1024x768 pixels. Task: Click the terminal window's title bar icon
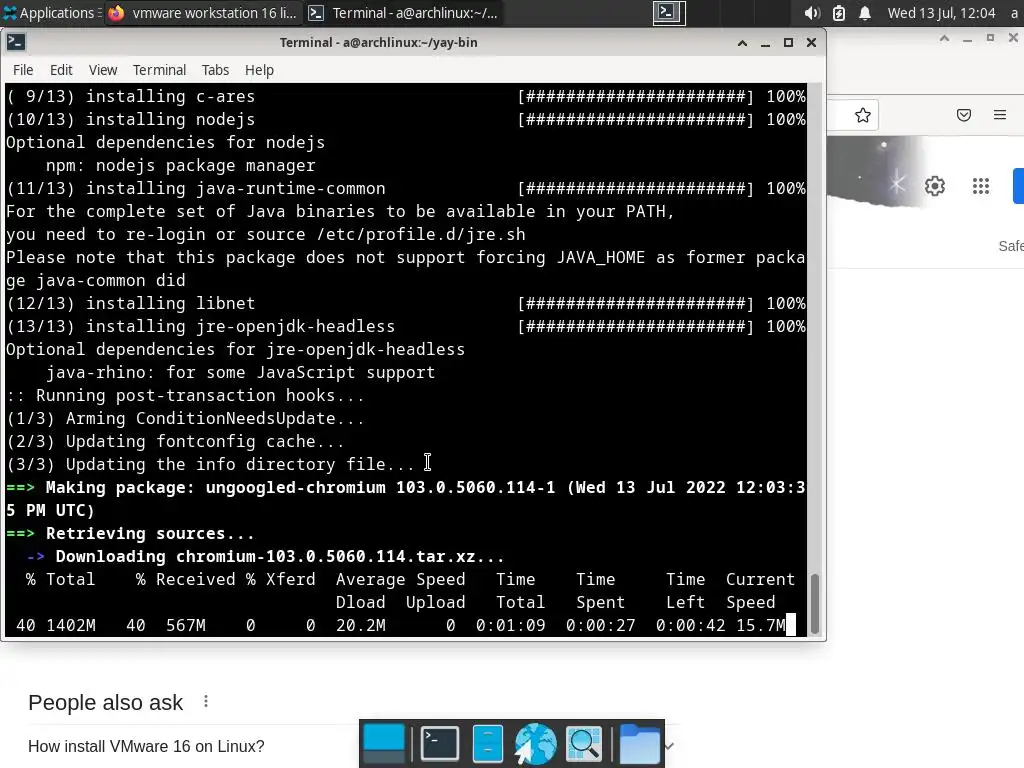point(16,42)
